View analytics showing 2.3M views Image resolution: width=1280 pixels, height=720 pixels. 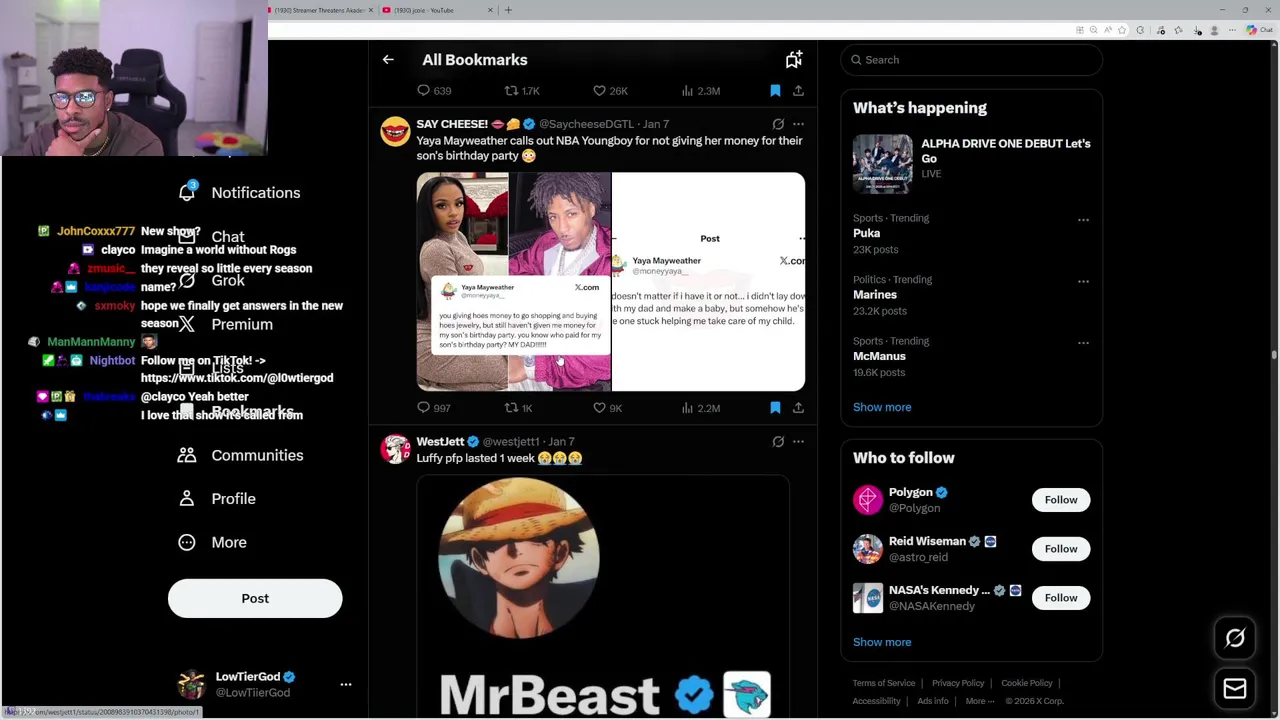pyautogui.click(x=700, y=91)
